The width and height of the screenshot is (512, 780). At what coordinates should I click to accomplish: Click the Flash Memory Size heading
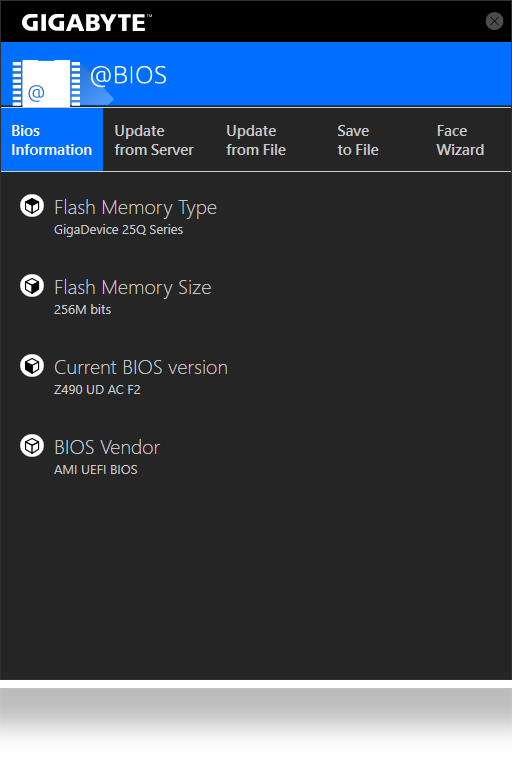(x=133, y=288)
